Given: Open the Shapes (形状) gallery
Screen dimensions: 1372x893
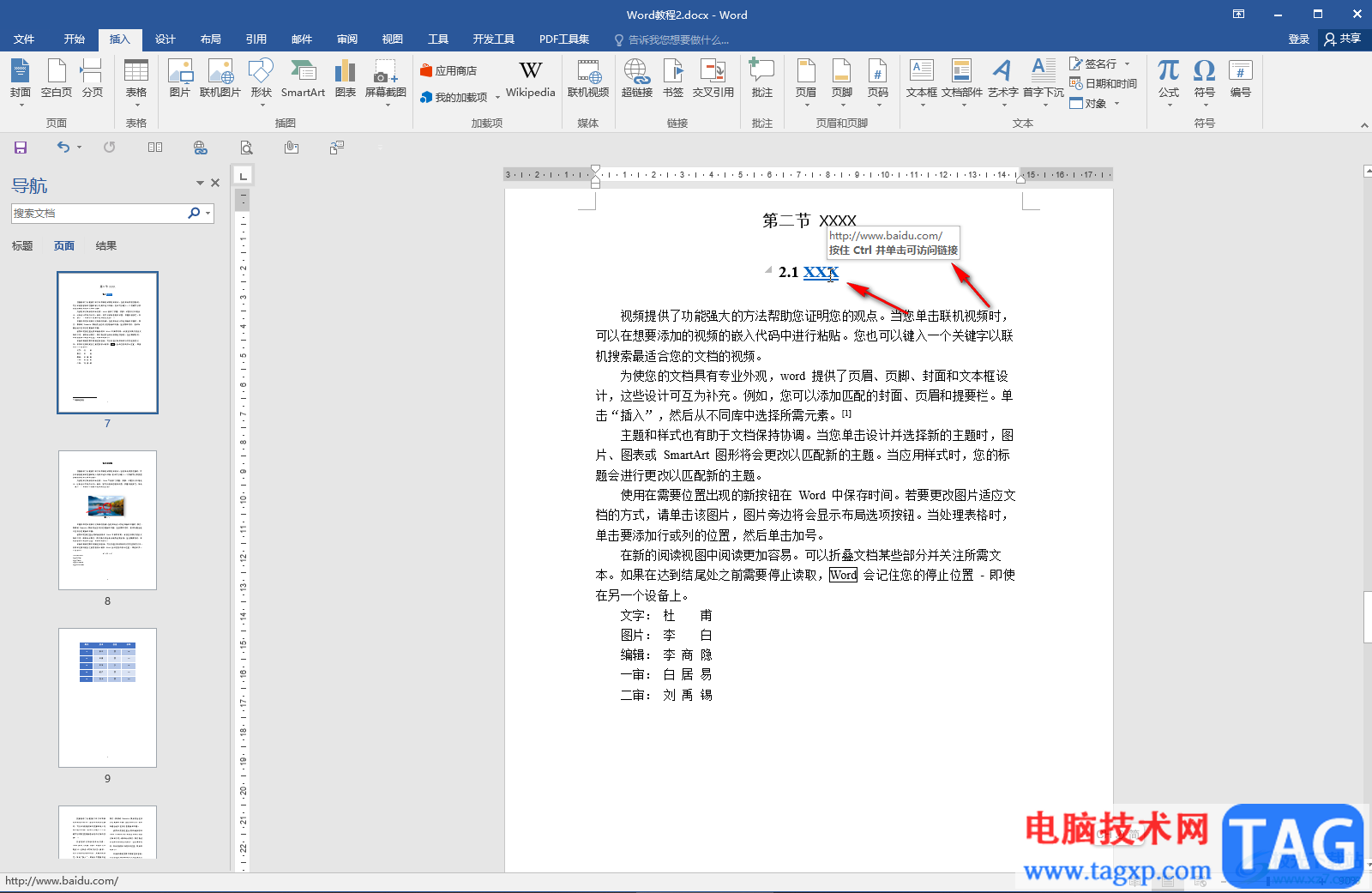Looking at the screenshot, I should 261,81.
